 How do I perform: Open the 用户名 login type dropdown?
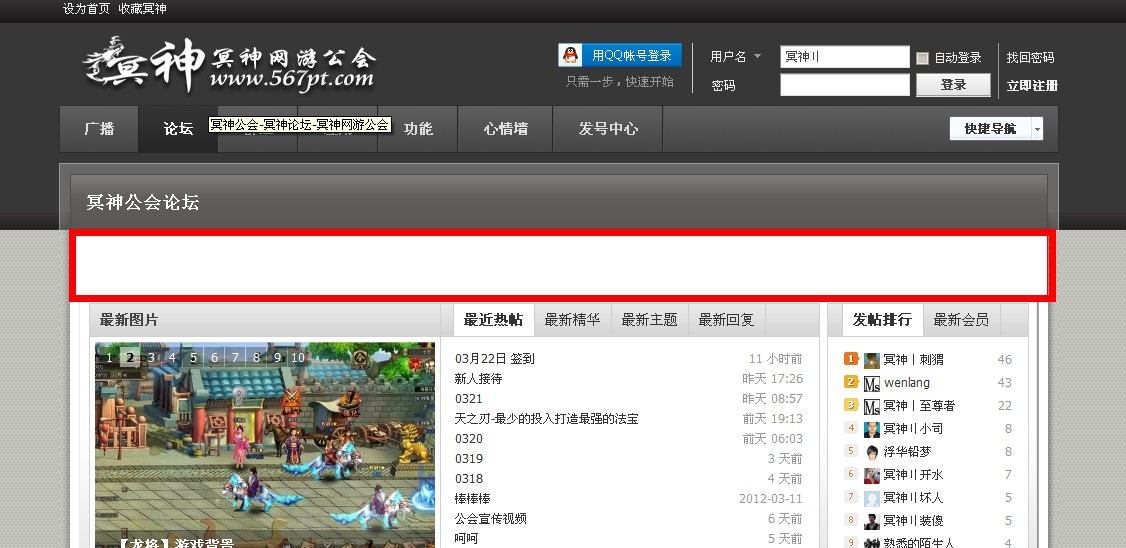click(757, 57)
